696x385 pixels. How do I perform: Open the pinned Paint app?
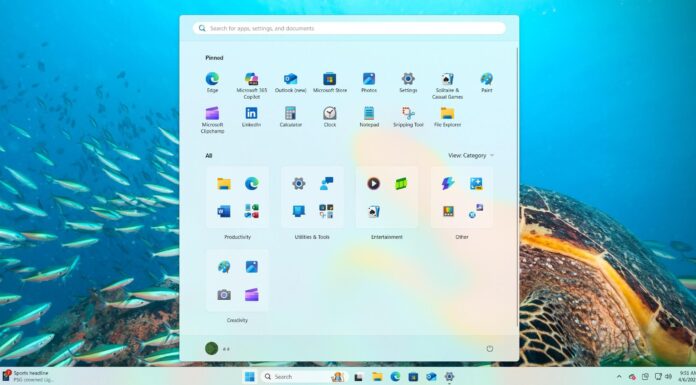click(x=486, y=83)
